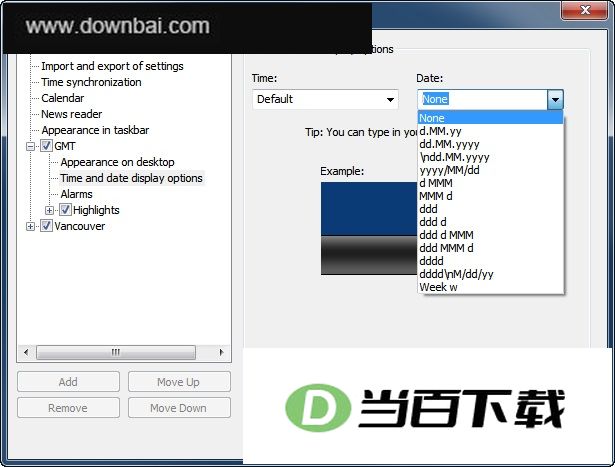Choose Week w date format
The height and width of the screenshot is (467, 615).
491,287
